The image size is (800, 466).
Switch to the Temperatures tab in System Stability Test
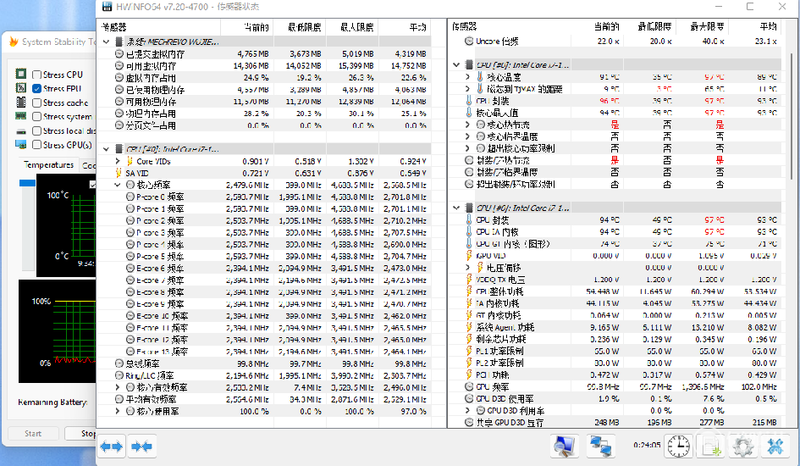point(48,165)
